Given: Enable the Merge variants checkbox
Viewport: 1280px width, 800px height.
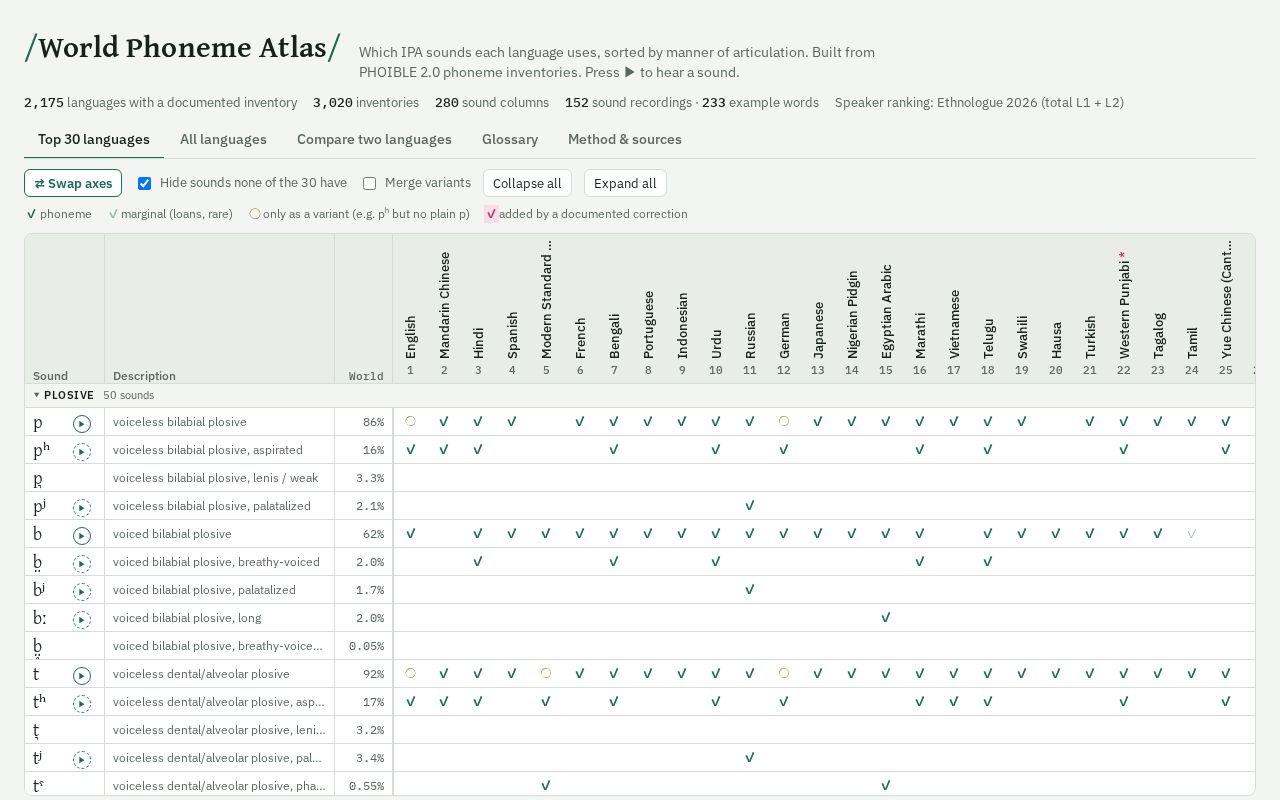Looking at the screenshot, I should (369, 183).
